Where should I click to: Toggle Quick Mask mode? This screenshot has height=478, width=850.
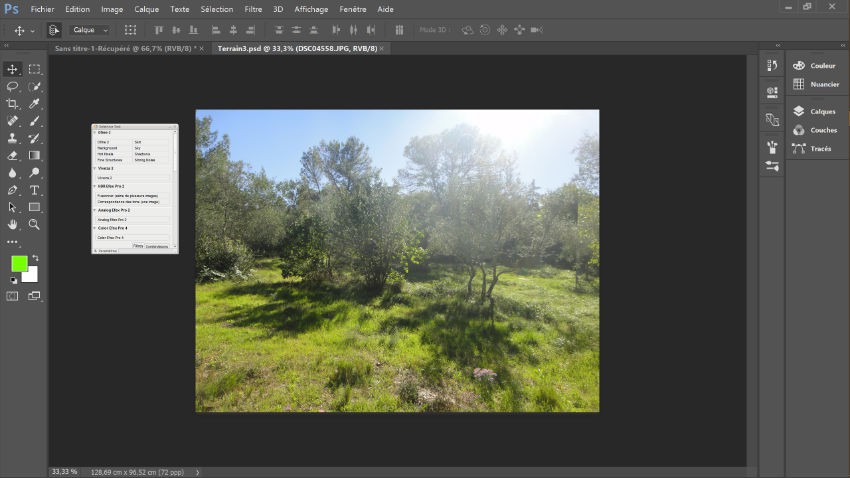(13, 296)
